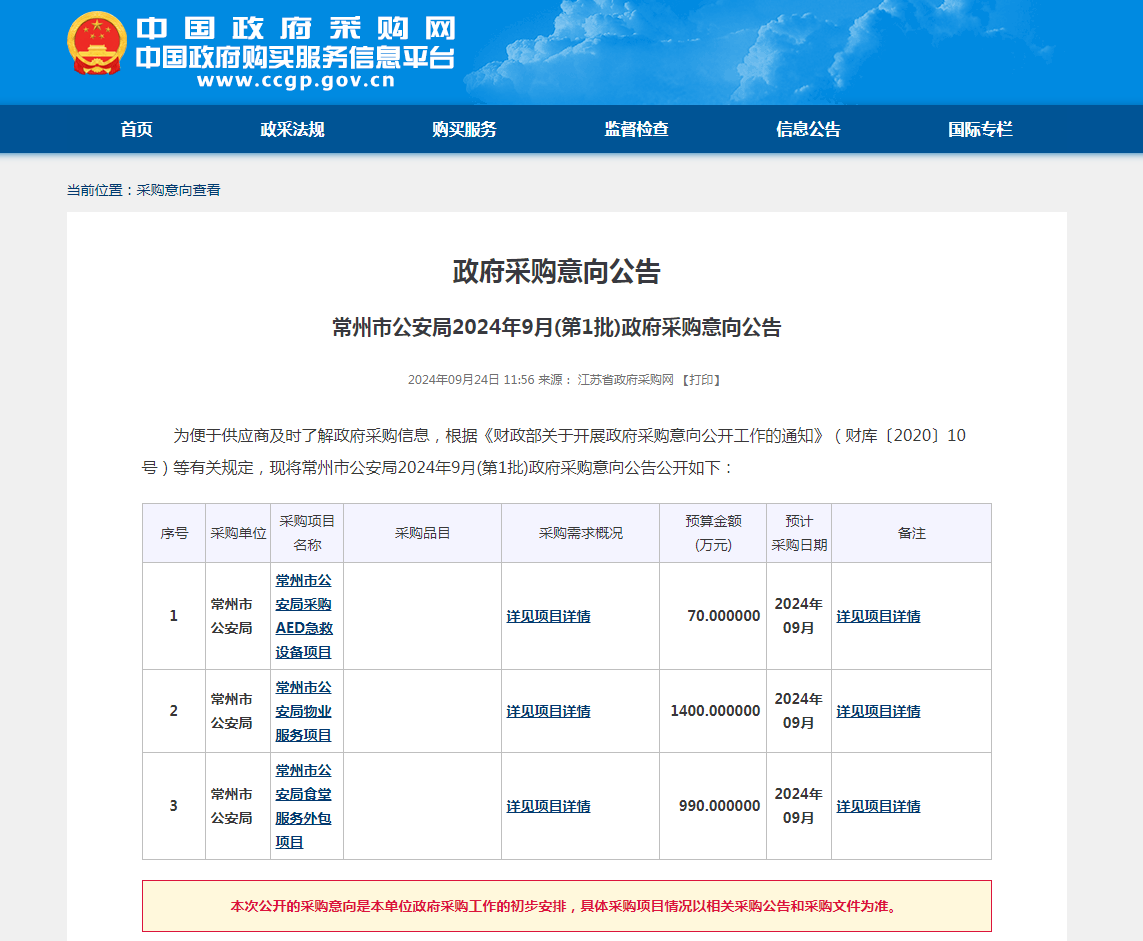This screenshot has width=1143, height=941.
Task: Select the 购买服务 navigation item
Action: tap(464, 129)
